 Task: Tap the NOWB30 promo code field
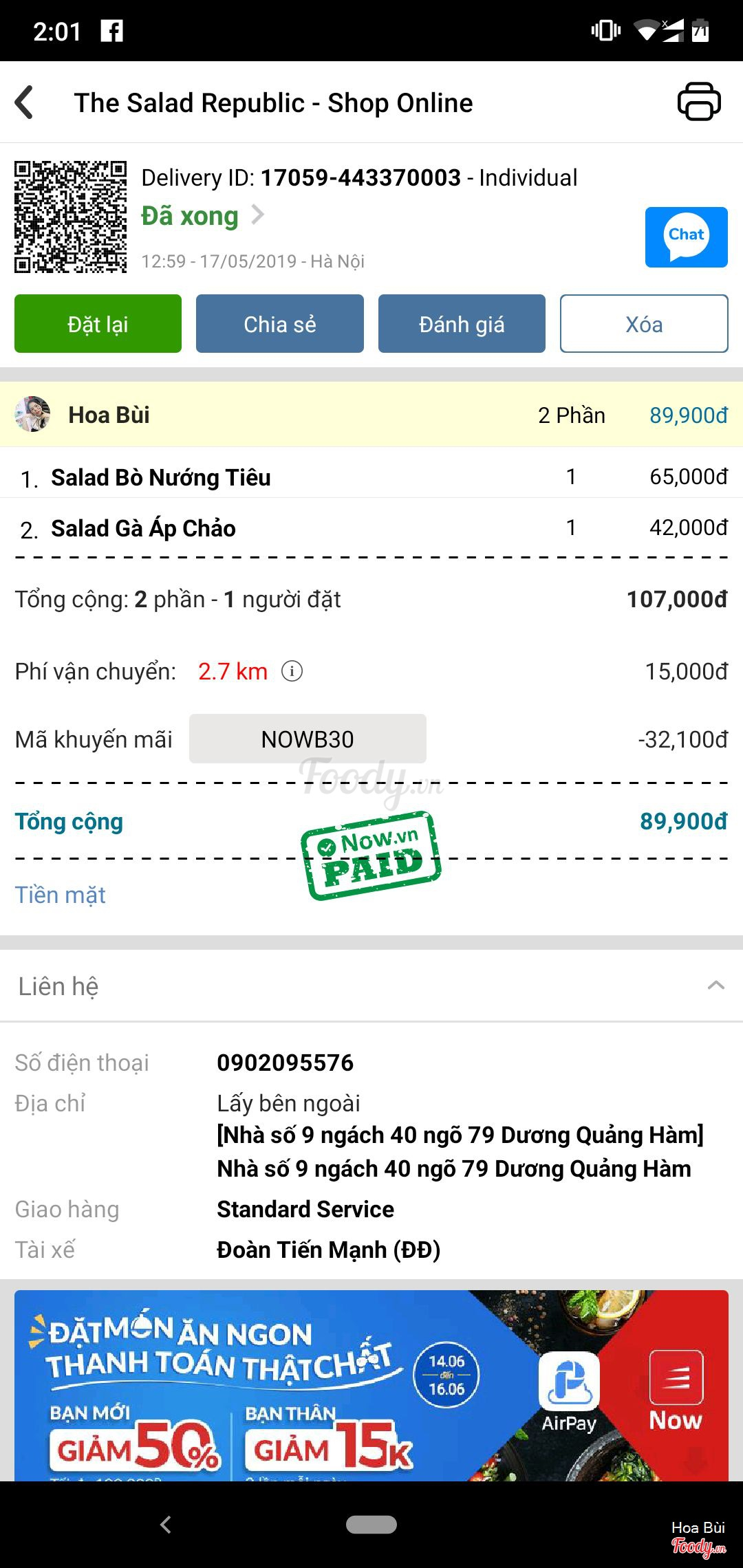click(308, 739)
